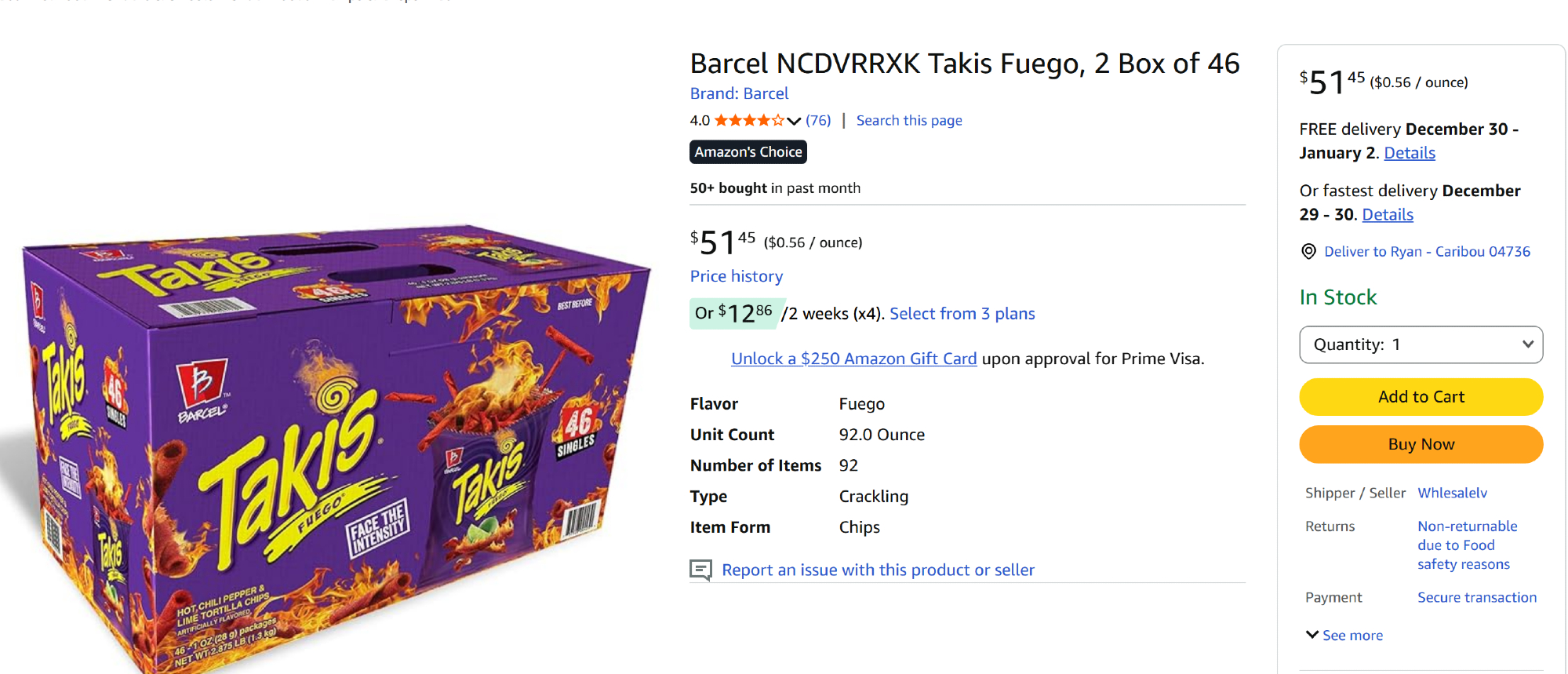Click Report an issue with this product link
The width and height of the screenshot is (1568, 674).
878,570
